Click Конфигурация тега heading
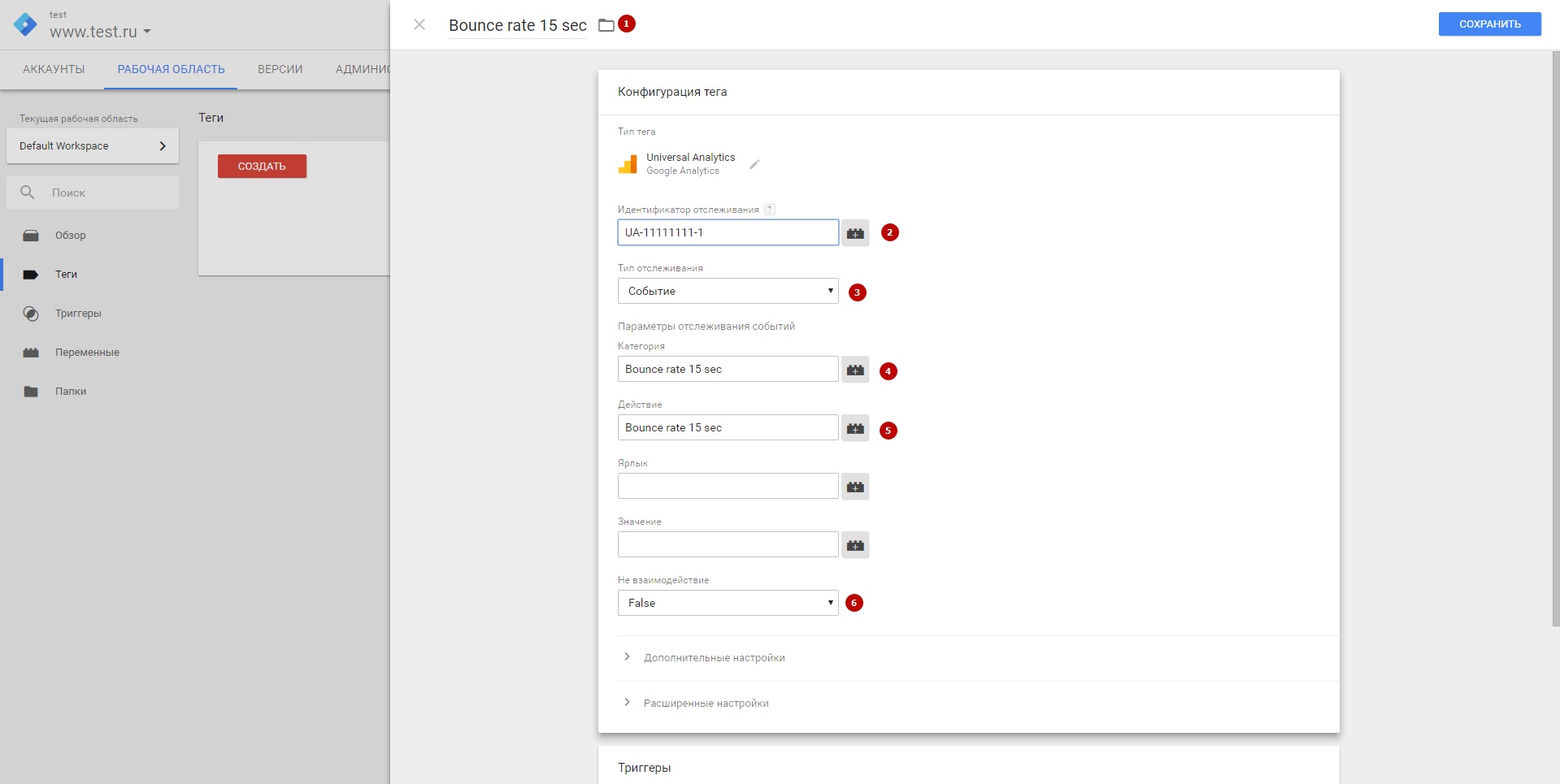This screenshot has height=784, width=1560. click(672, 92)
